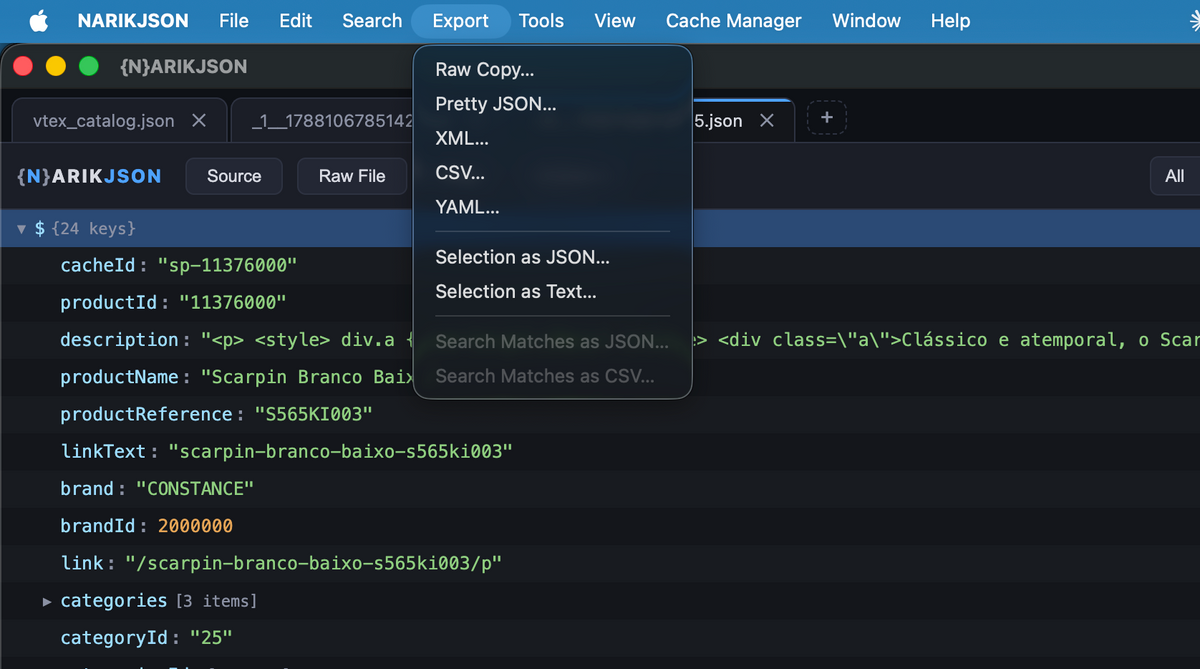Choose CSV... export option
The height and width of the screenshot is (669, 1200).
[x=553, y=173]
